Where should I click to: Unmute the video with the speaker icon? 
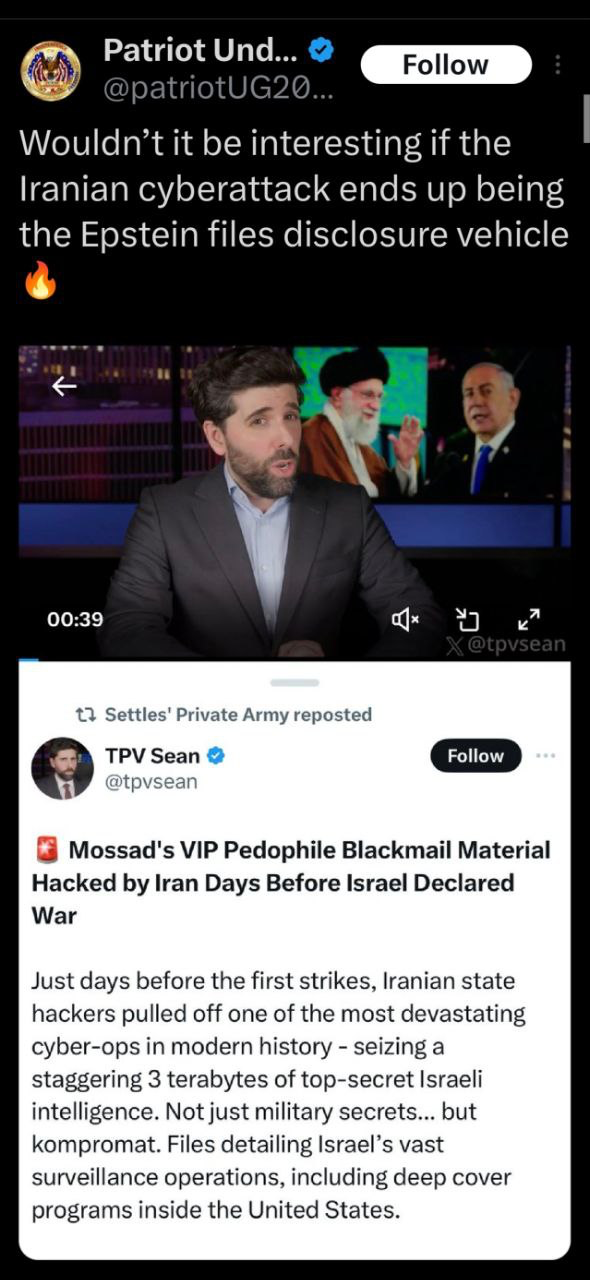coord(404,621)
